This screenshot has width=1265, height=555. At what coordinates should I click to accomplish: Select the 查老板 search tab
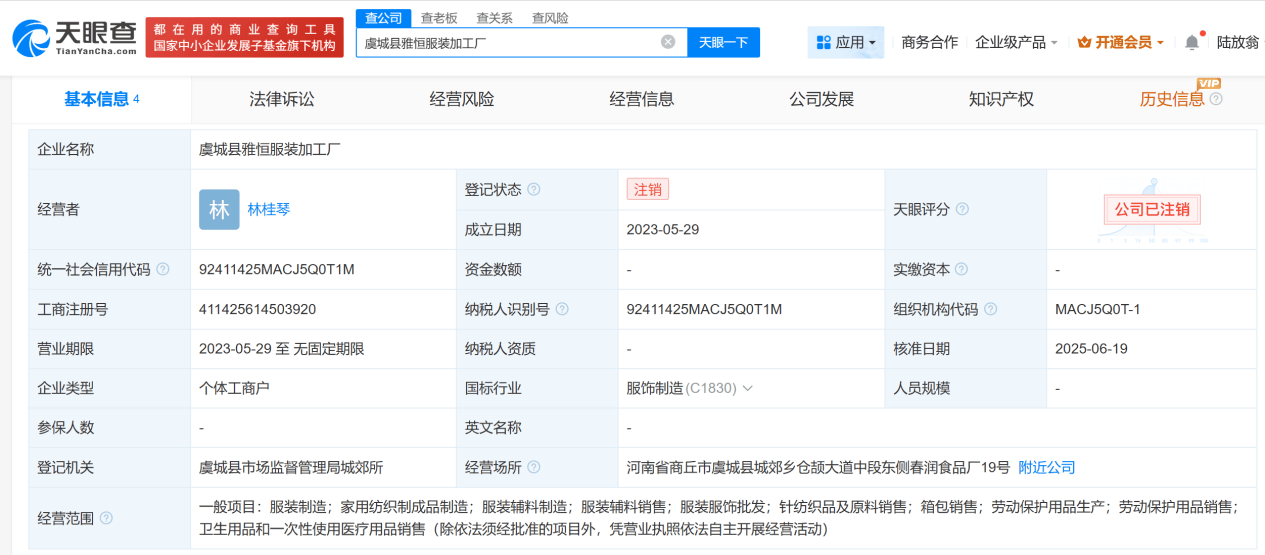(439, 18)
